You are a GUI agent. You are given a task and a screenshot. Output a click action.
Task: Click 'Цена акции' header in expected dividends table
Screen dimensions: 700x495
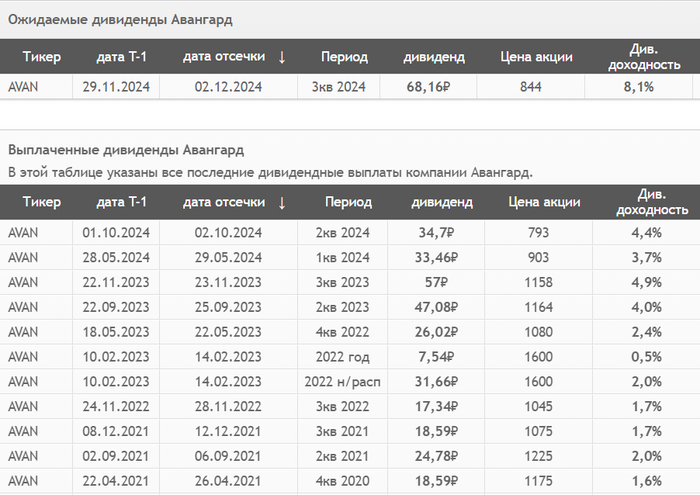click(x=536, y=57)
